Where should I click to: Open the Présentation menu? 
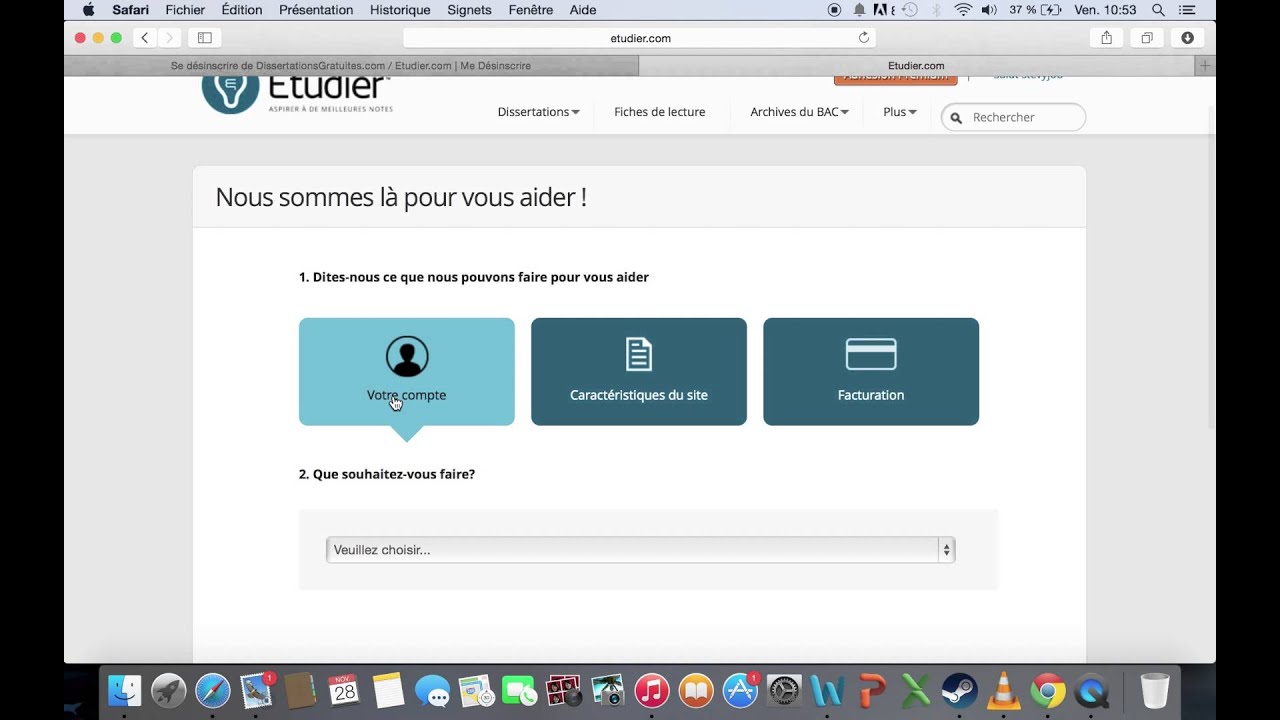316,10
